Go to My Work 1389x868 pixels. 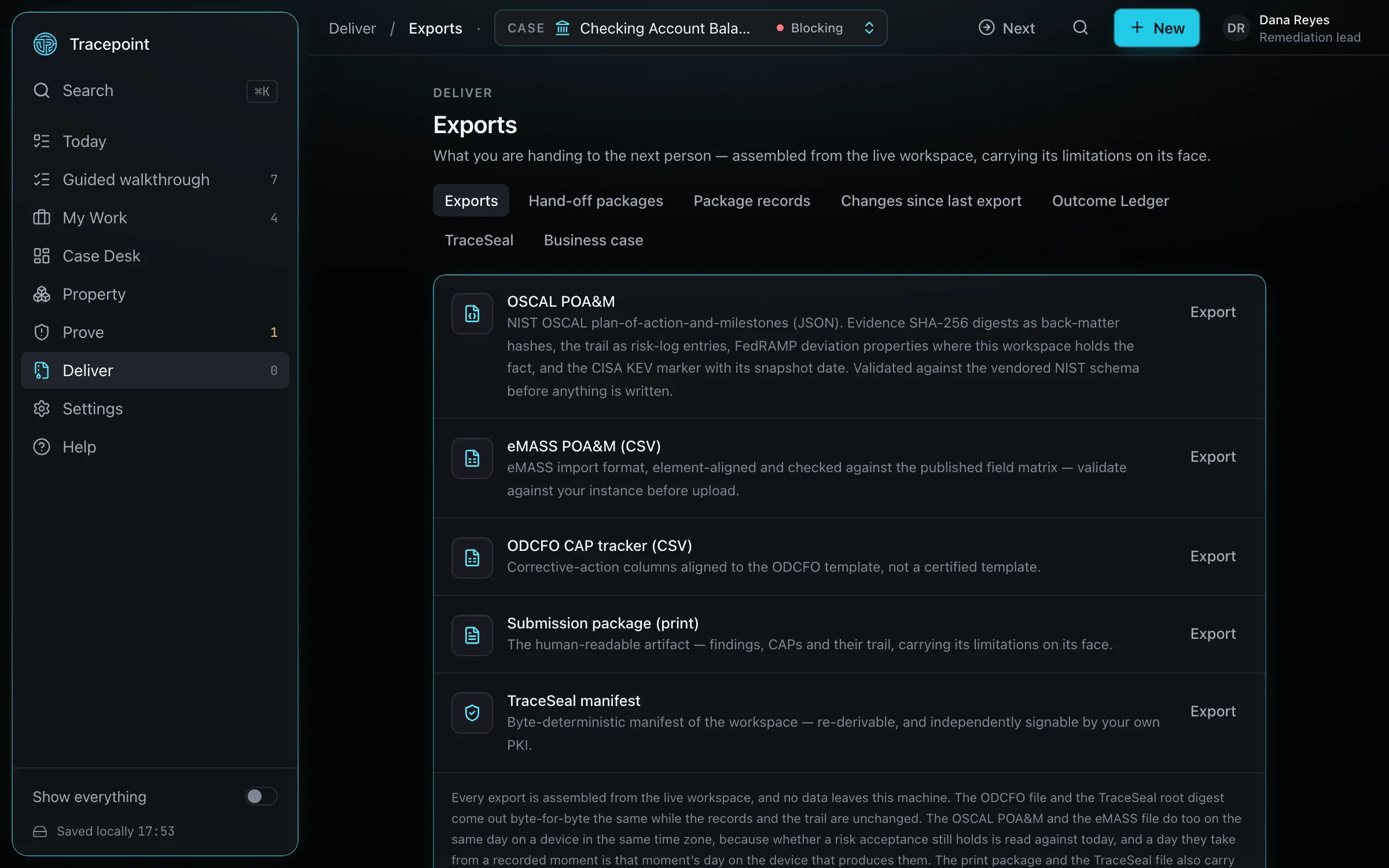(155, 218)
